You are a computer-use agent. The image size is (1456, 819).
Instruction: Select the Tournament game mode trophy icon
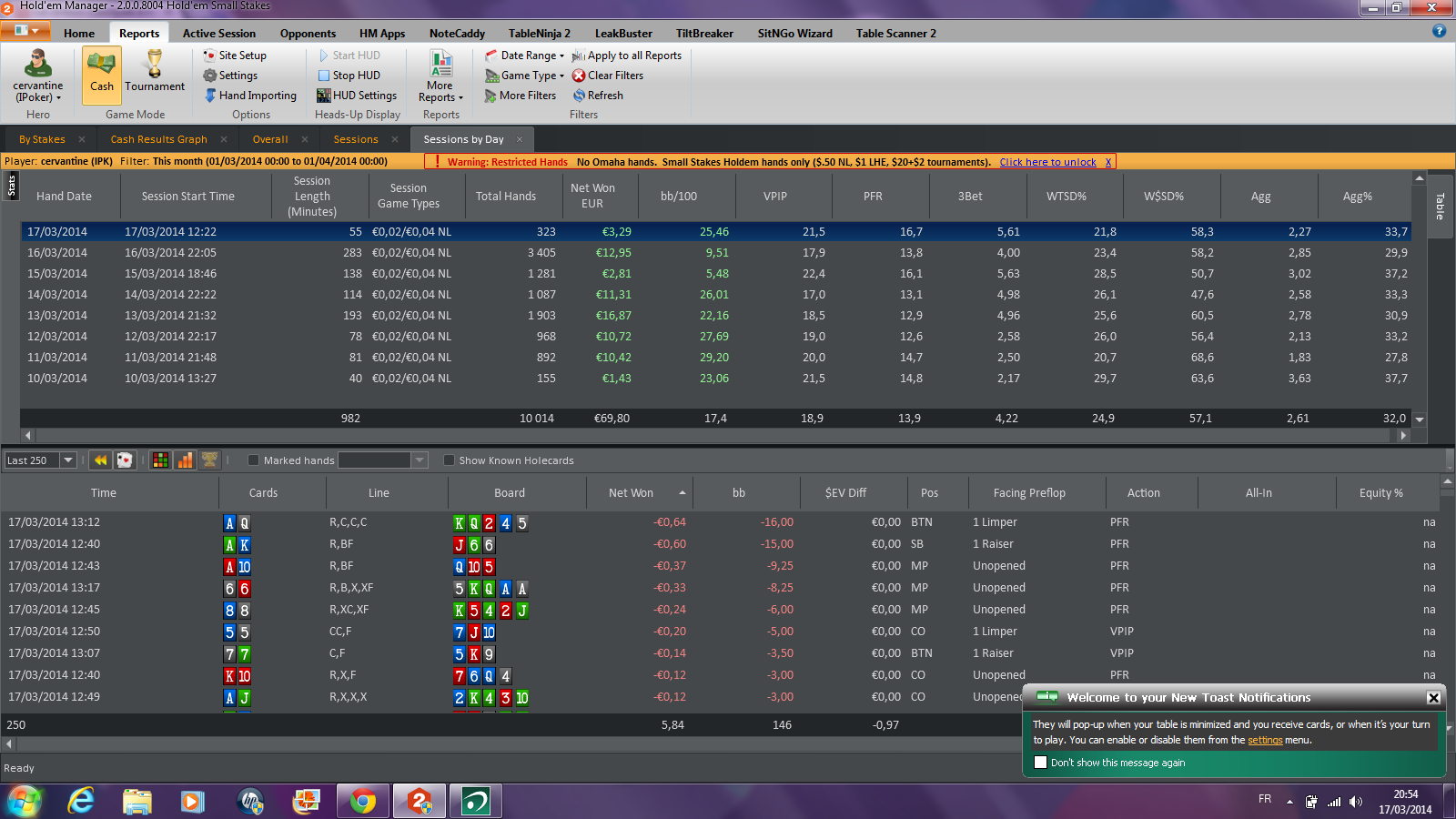(155, 73)
